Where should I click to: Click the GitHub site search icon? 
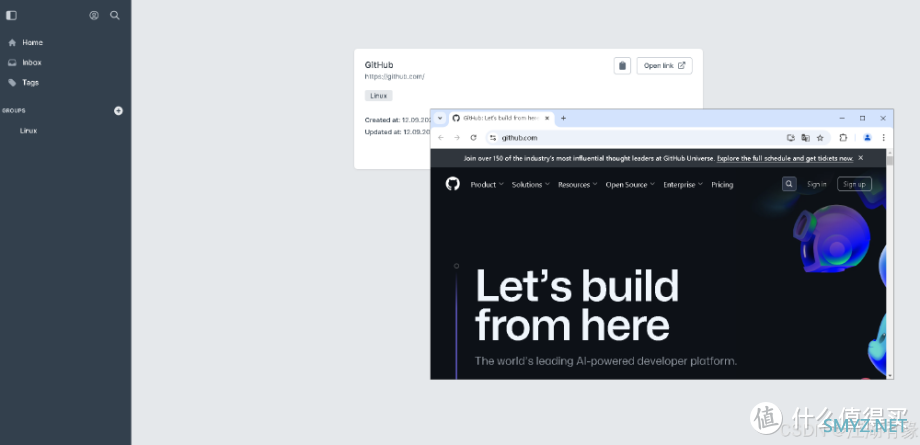pos(789,184)
